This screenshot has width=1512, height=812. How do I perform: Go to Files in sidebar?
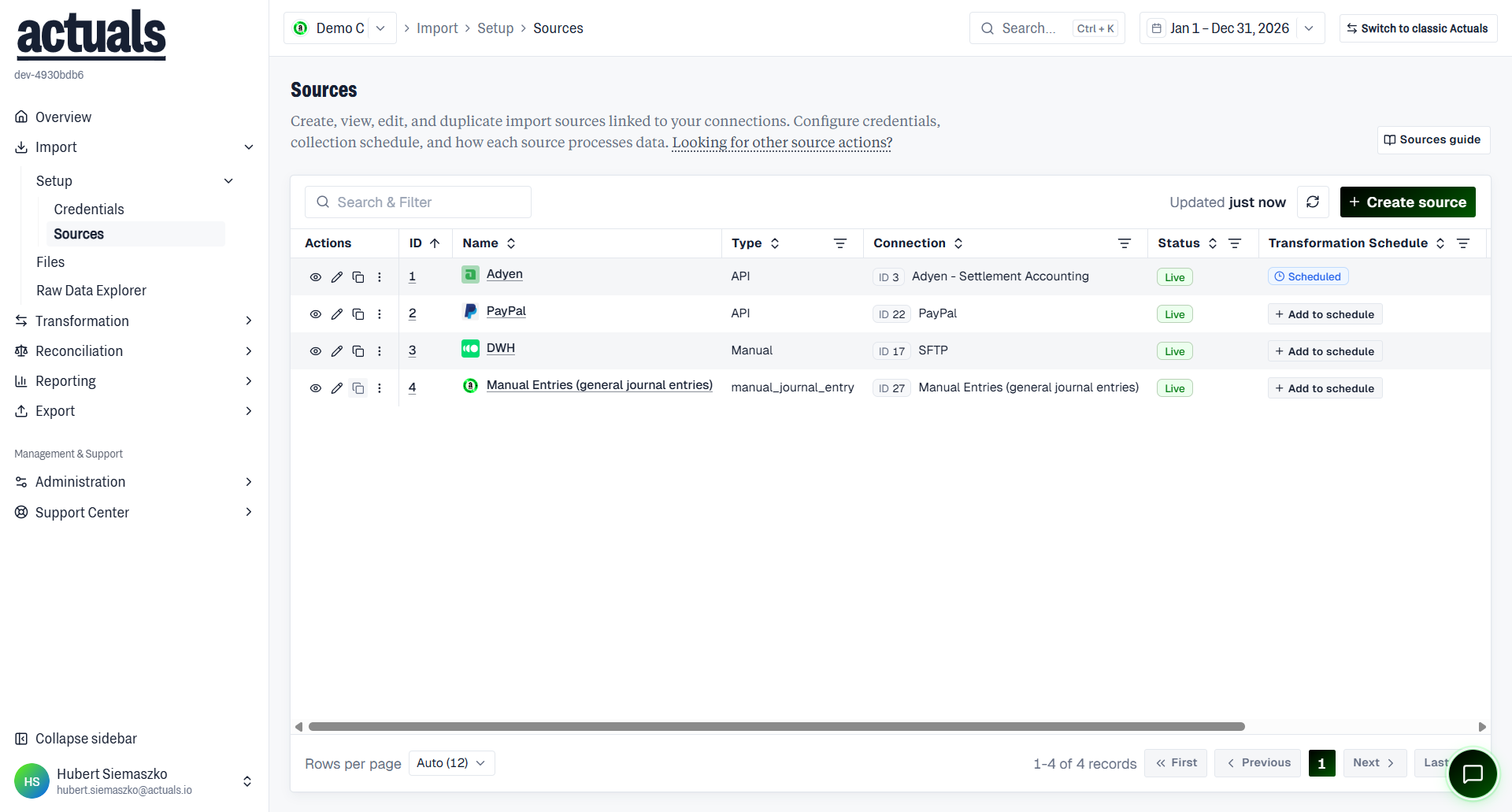pyautogui.click(x=50, y=261)
